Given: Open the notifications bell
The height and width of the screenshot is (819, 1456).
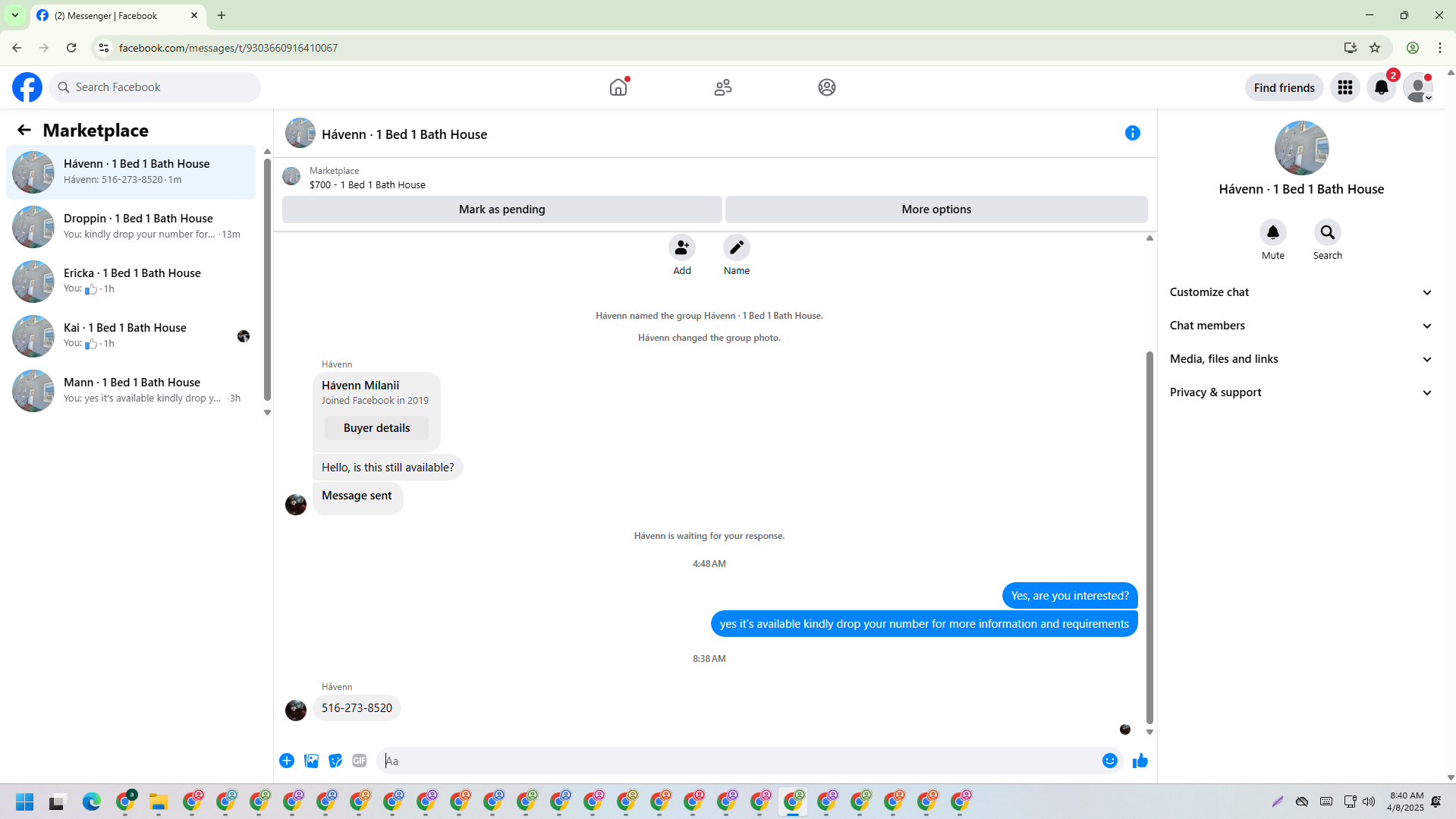Looking at the screenshot, I should (x=1382, y=87).
